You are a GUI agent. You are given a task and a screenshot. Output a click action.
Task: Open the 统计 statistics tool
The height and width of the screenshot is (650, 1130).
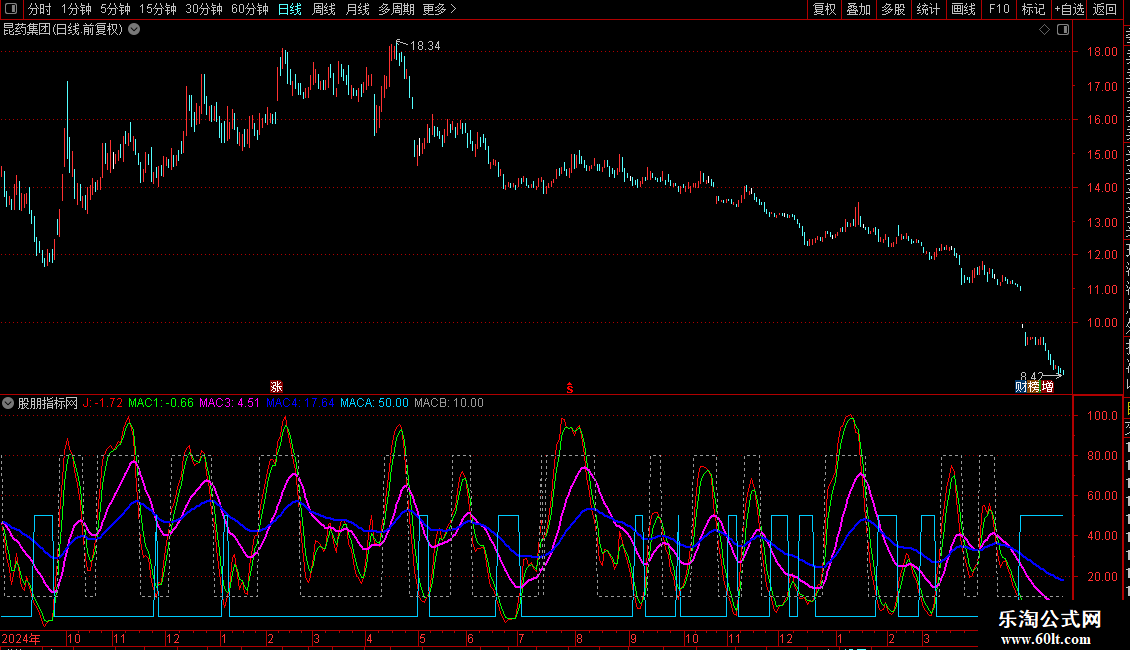click(x=927, y=9)
